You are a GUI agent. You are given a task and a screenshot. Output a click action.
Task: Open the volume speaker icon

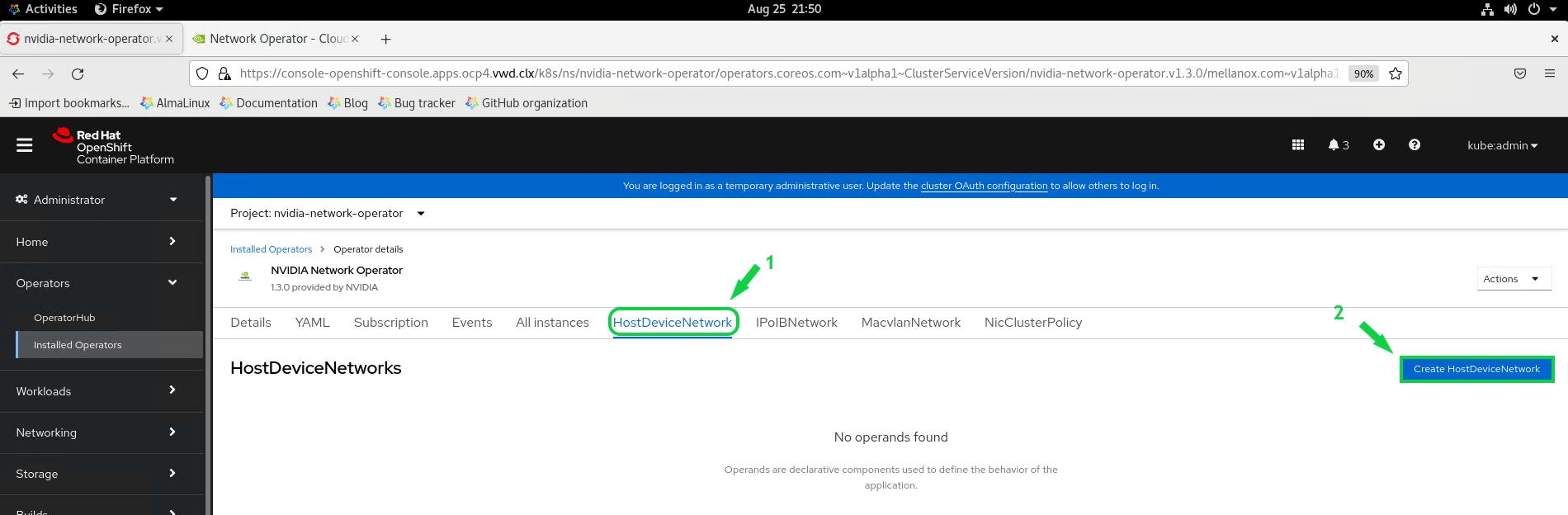1510,9
